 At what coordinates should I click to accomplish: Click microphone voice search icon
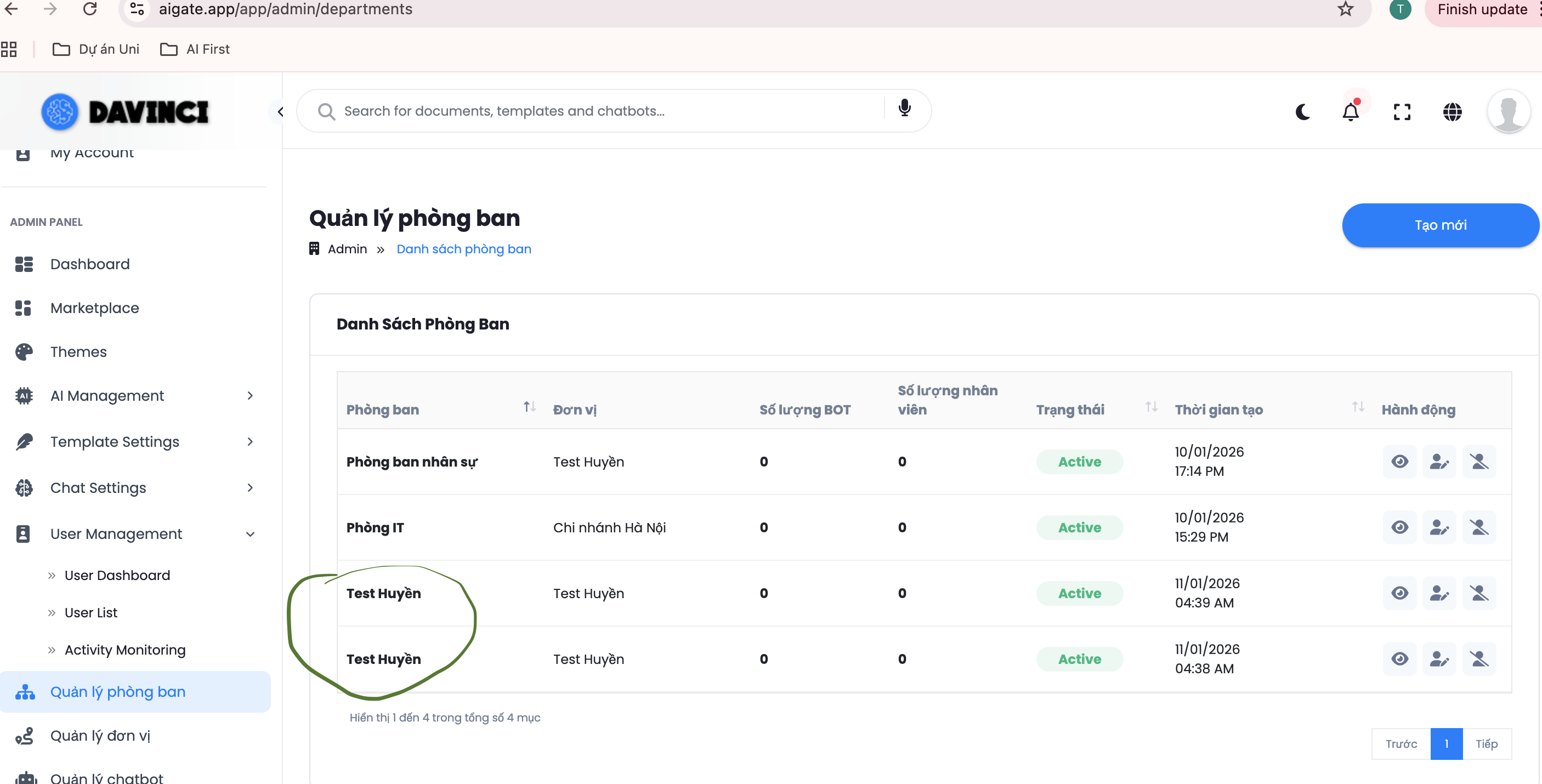click(x=904, y=109)
